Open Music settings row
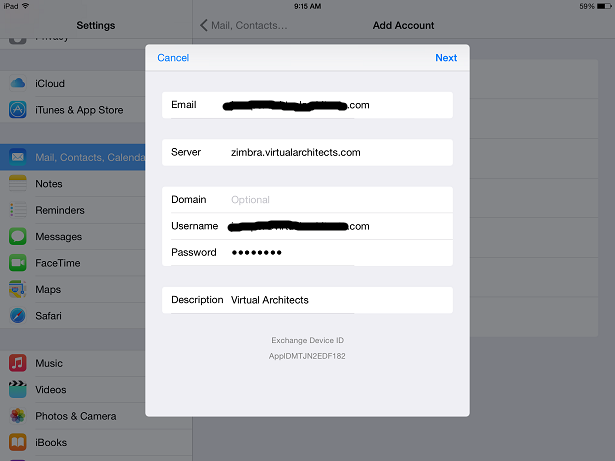Viewport: 615px width, 461px height. (x=73, y=363)
